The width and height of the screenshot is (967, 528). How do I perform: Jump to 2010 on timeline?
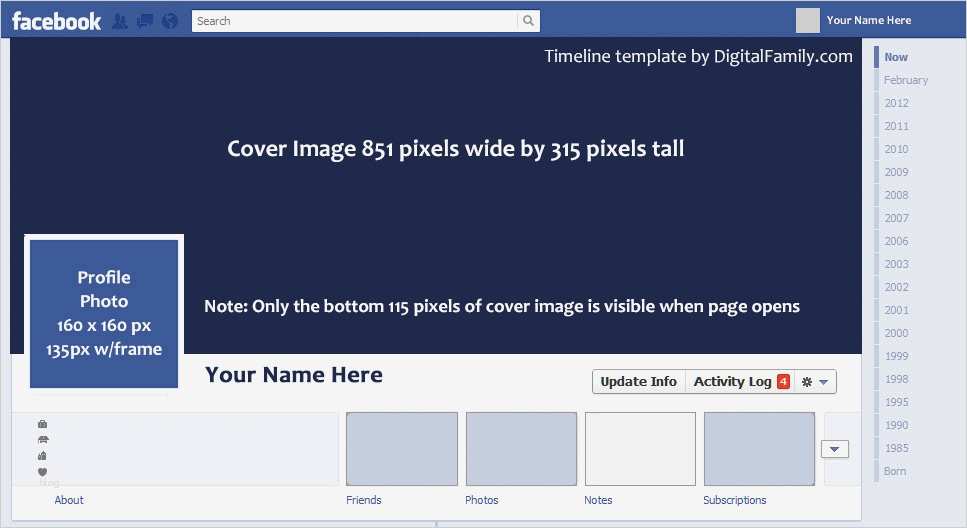[x=896, y=149]
